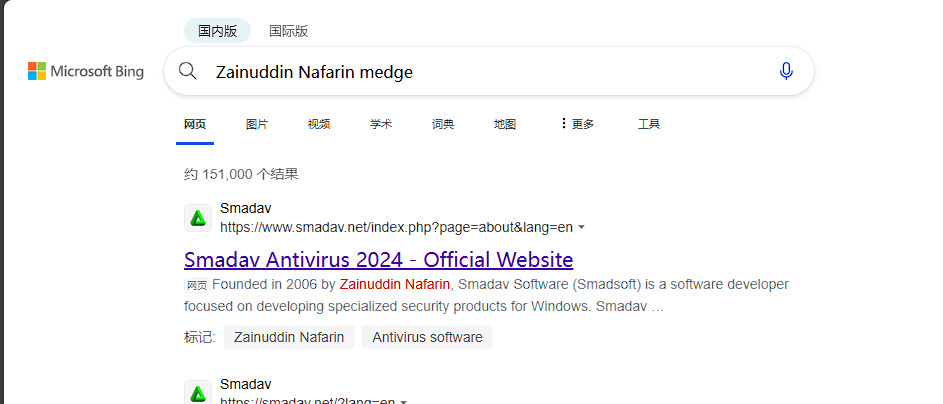Open the three-dot 更多 menu

[577, 124]
